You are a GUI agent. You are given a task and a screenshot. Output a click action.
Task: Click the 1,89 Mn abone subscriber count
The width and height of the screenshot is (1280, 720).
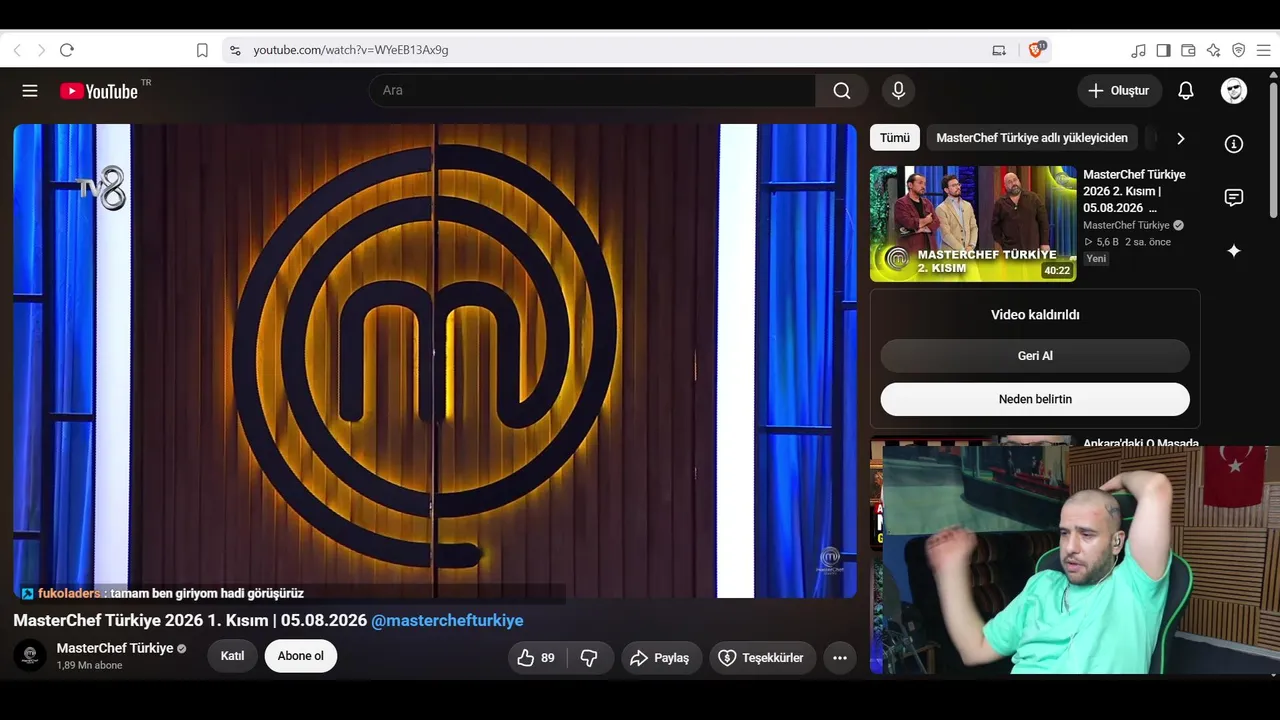point(90,666)
